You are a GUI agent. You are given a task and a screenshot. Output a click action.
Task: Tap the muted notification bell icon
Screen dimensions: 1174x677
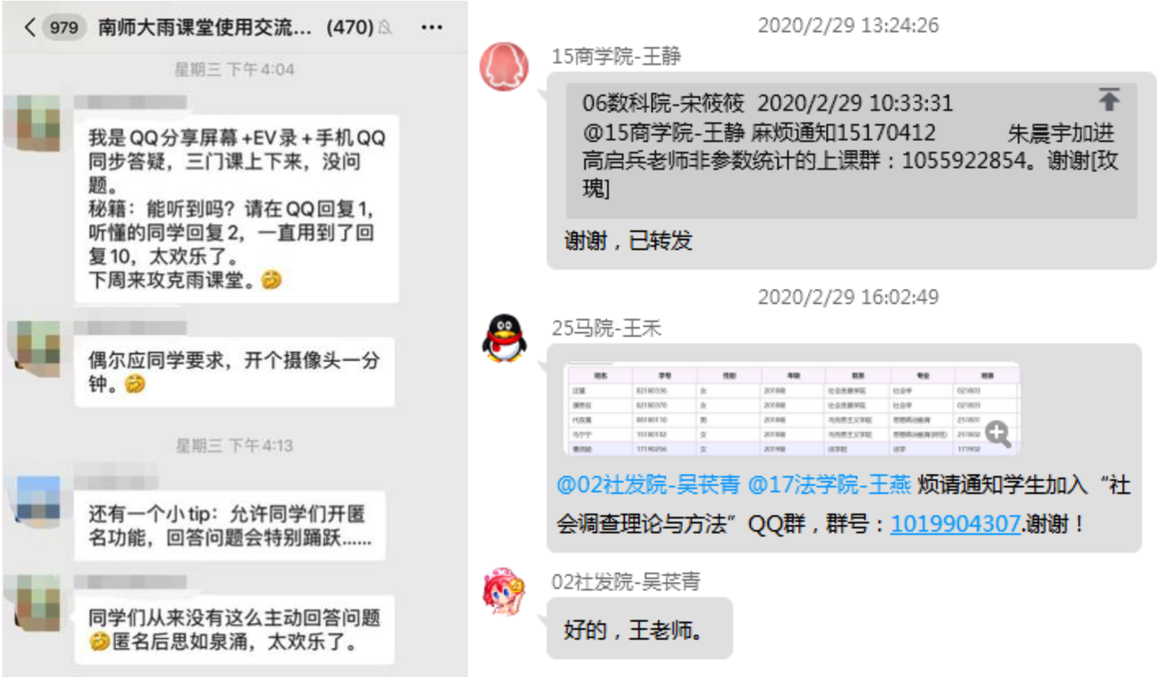(385, 28)
